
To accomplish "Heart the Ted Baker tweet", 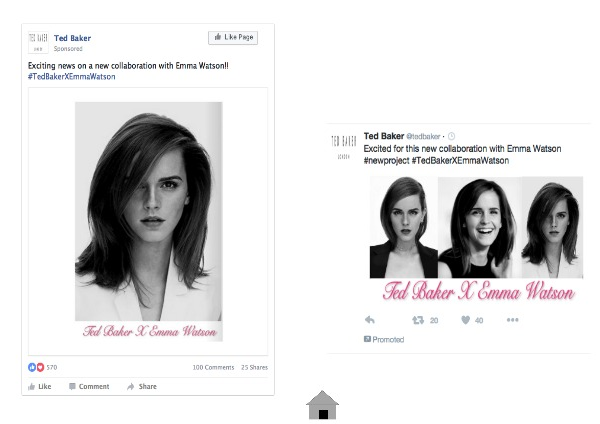I will click(x=465, y=320).
